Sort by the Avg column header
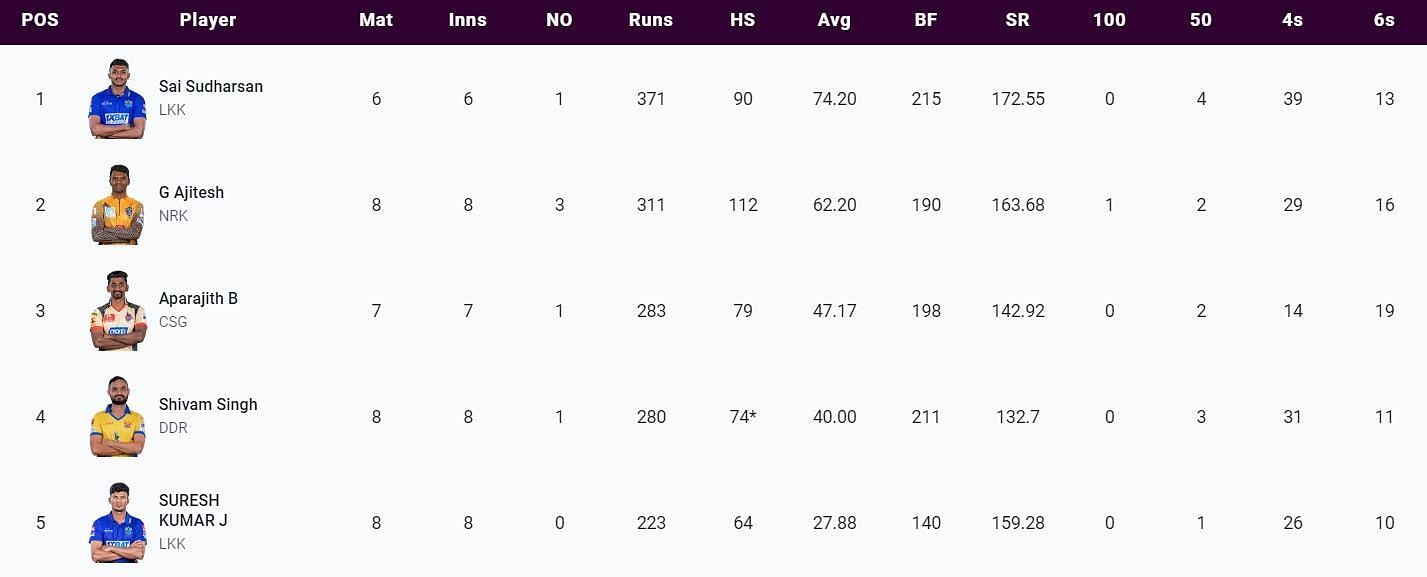Viewport: 1427px width, 577px height. pos(834,20)
